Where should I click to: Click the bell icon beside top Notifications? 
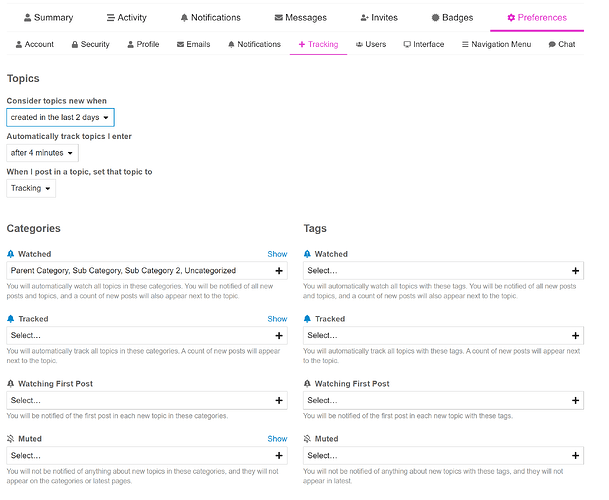184,17
